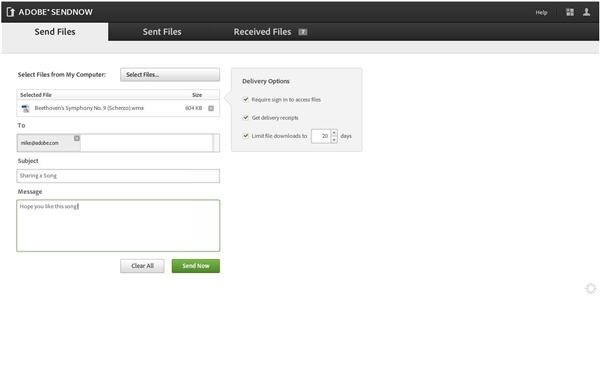The height and width of the screenshot is (373, 600).
Task: Click the Subject input field
Action: pyautogui.click(x=118, y=176)
